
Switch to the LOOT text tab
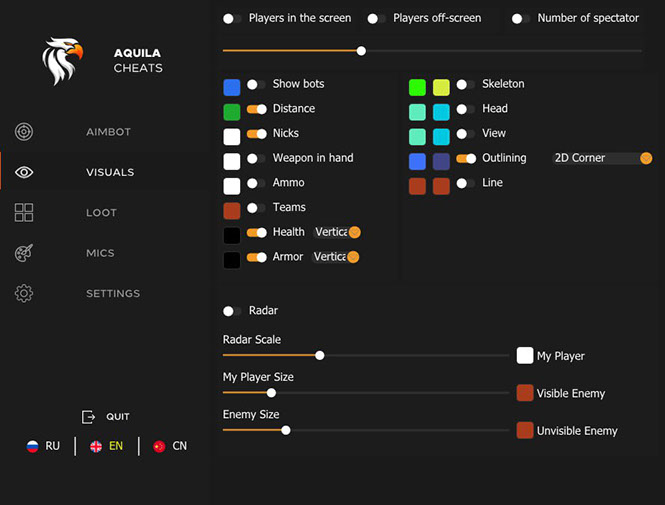[101, 213]
